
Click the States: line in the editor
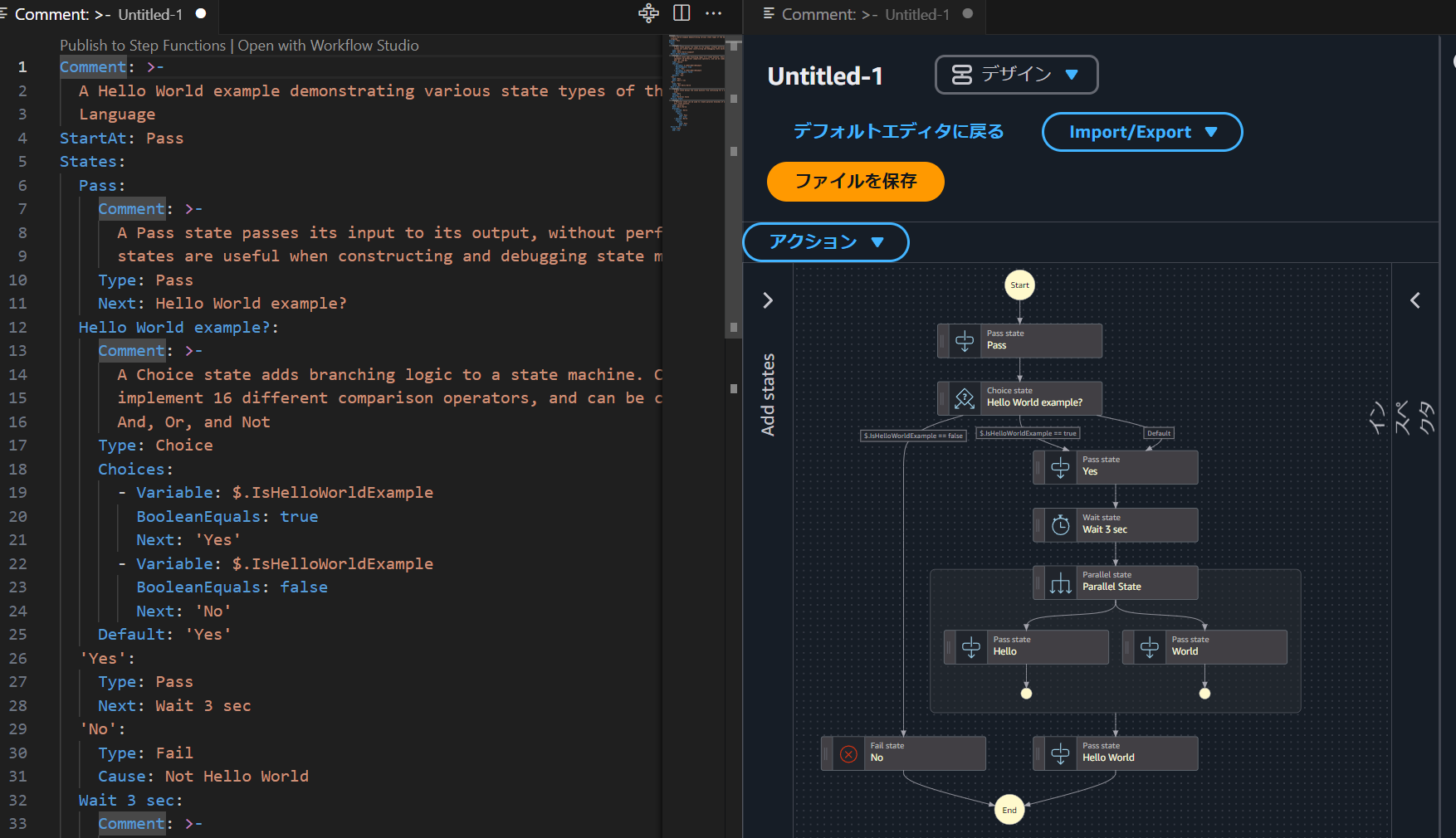tap(92, 162)
